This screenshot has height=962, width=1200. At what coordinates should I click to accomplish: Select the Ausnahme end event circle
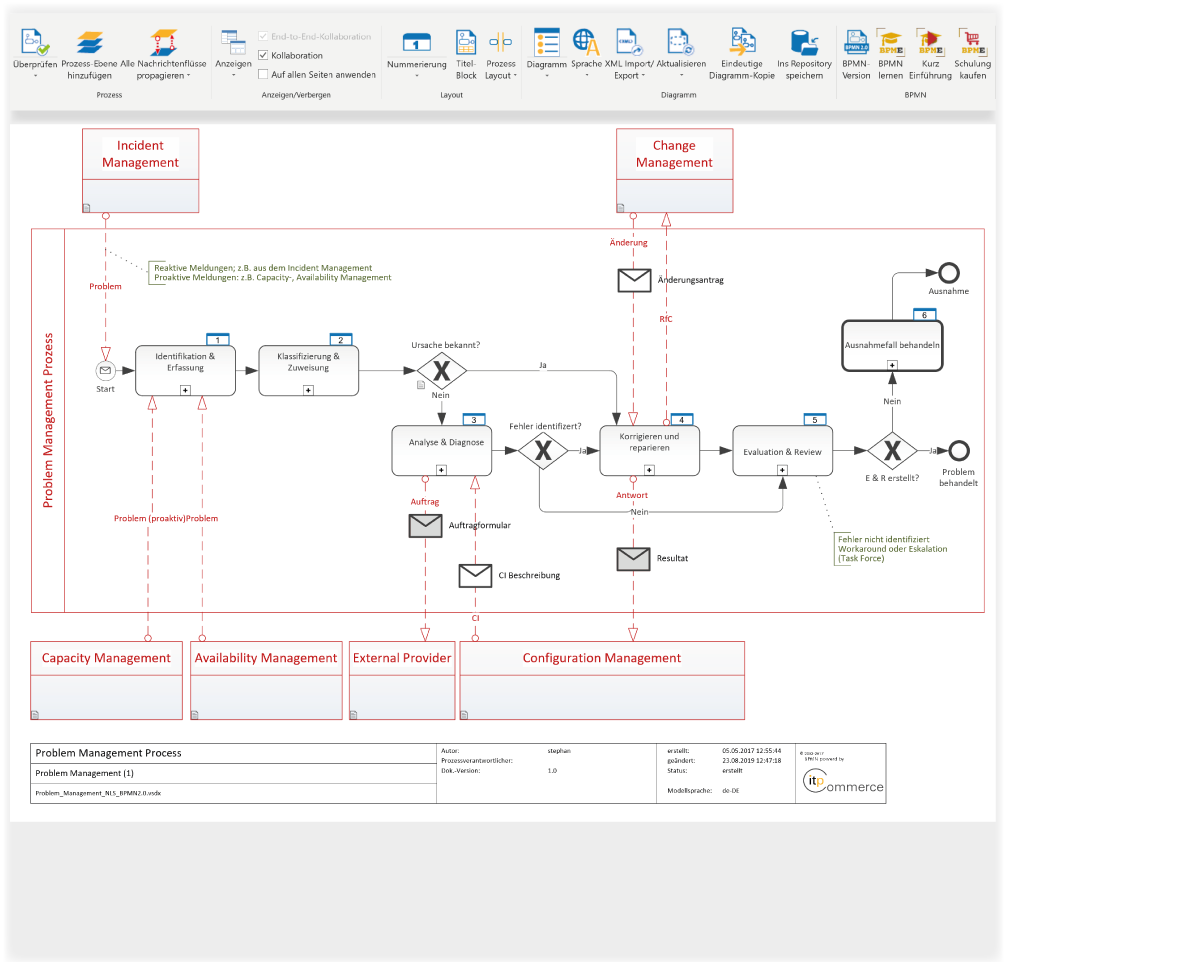(948, 273)
